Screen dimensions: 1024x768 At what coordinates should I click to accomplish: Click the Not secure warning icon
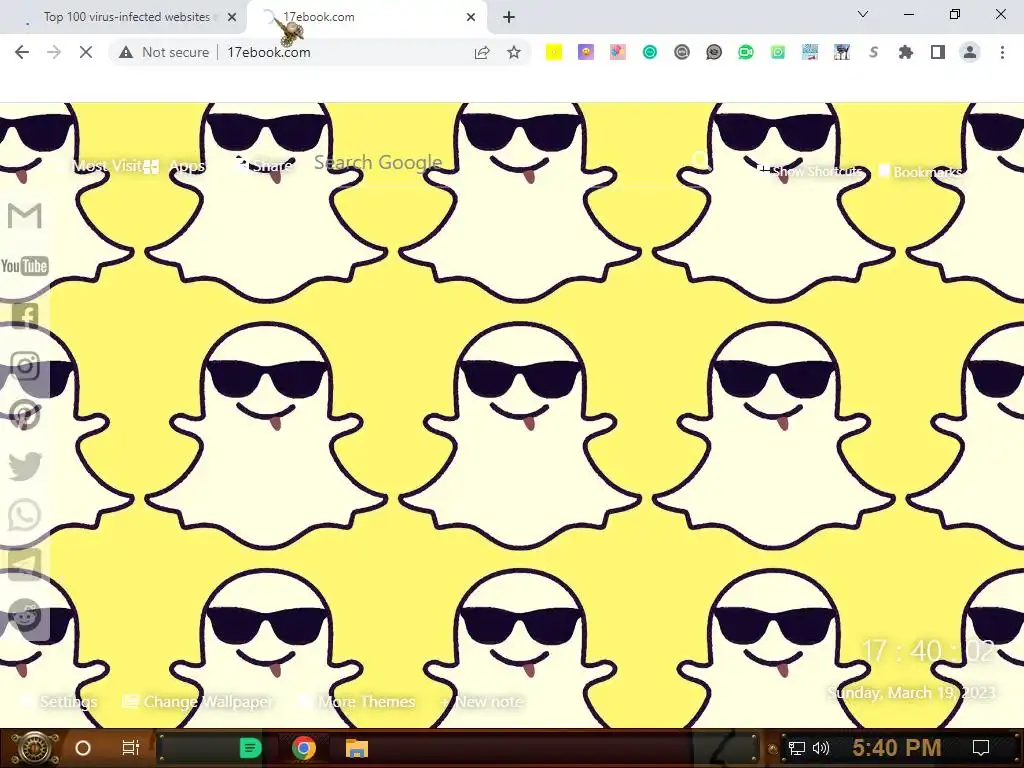click(126, 52)
